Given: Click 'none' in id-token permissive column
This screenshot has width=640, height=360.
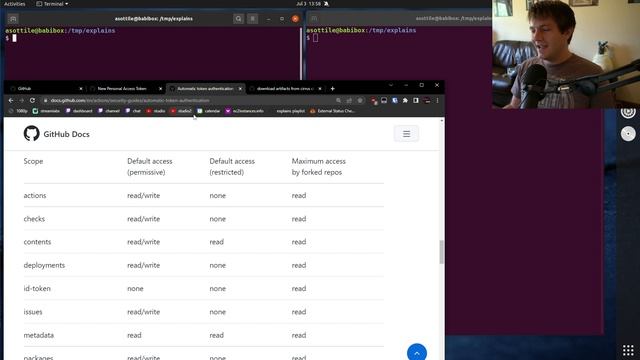Looking at the screenshot, I should pos(135,289).
